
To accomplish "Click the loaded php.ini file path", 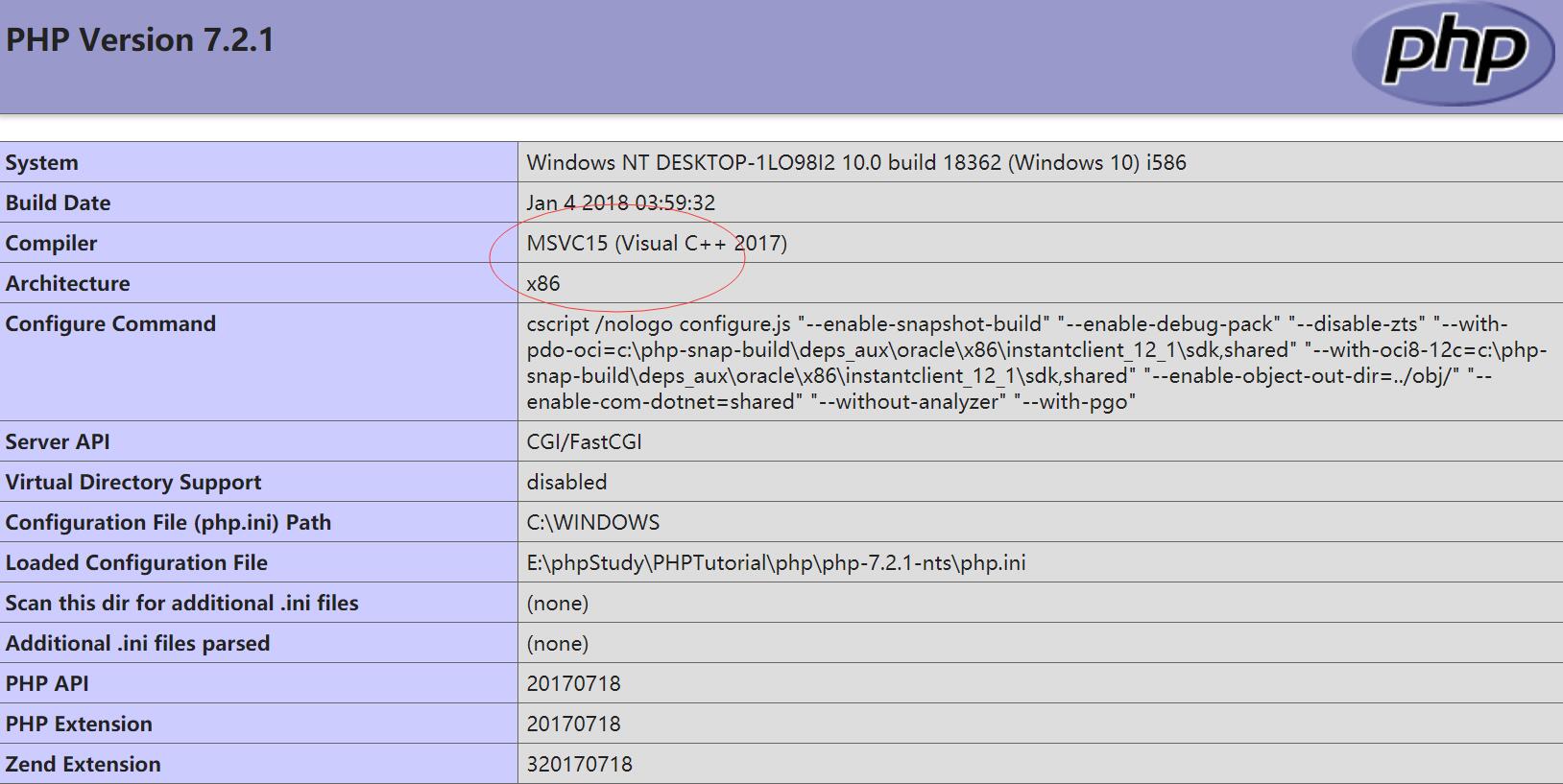I will point(776,563).
